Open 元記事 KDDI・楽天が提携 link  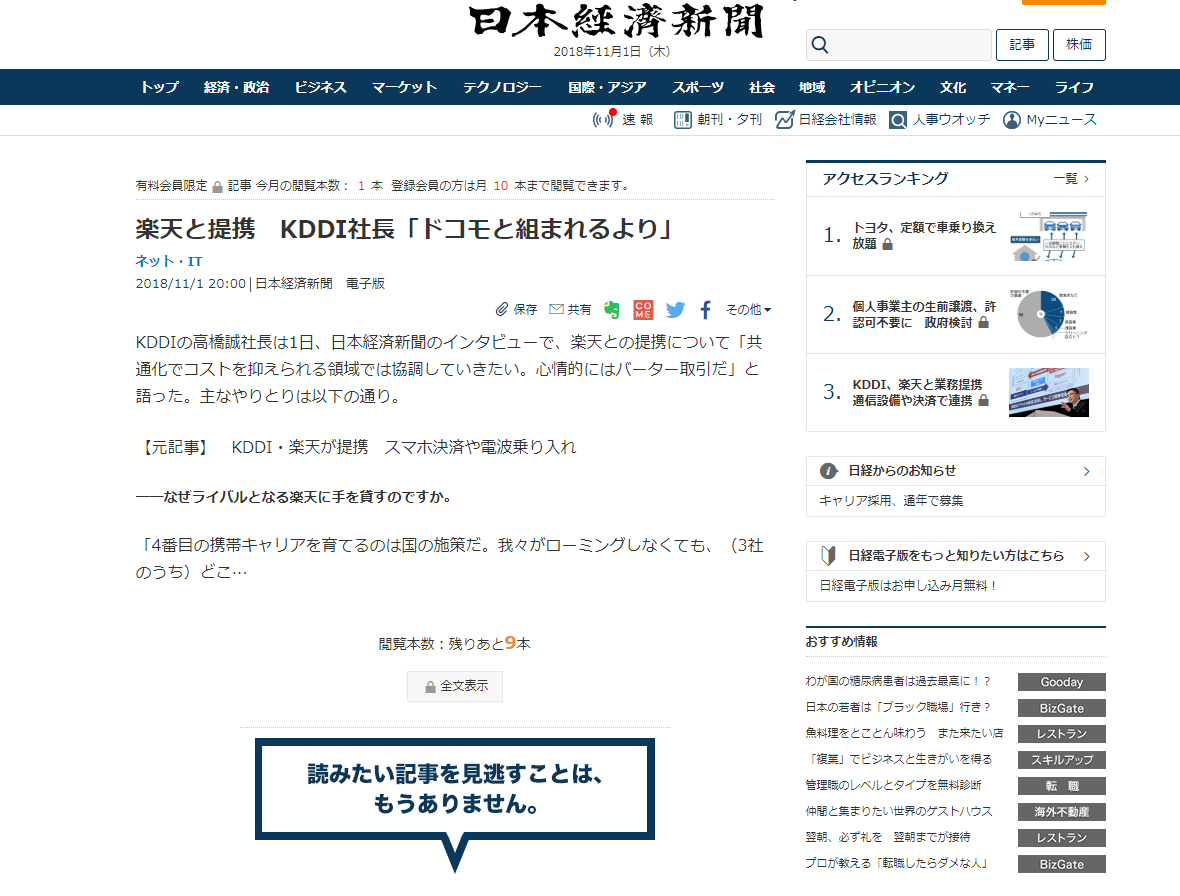tap(403, 447)
